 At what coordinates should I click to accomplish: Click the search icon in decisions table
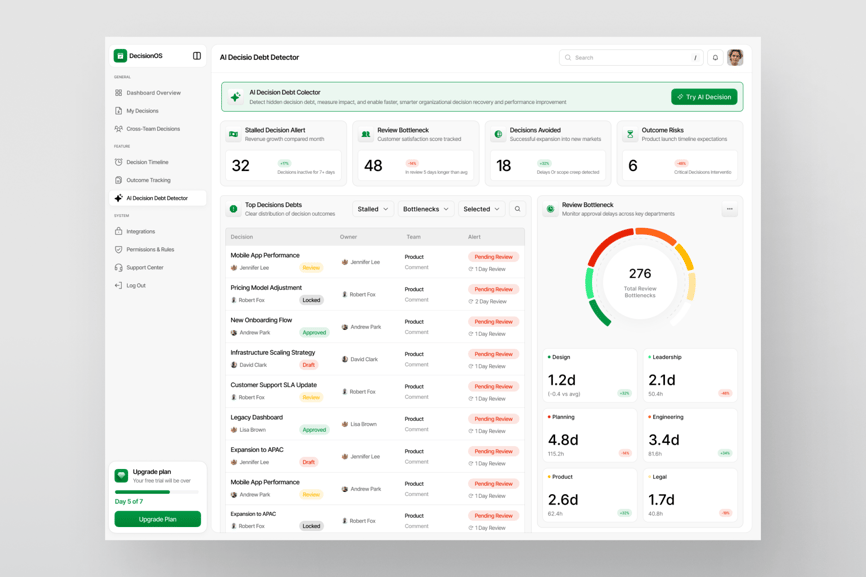(517, 209)
